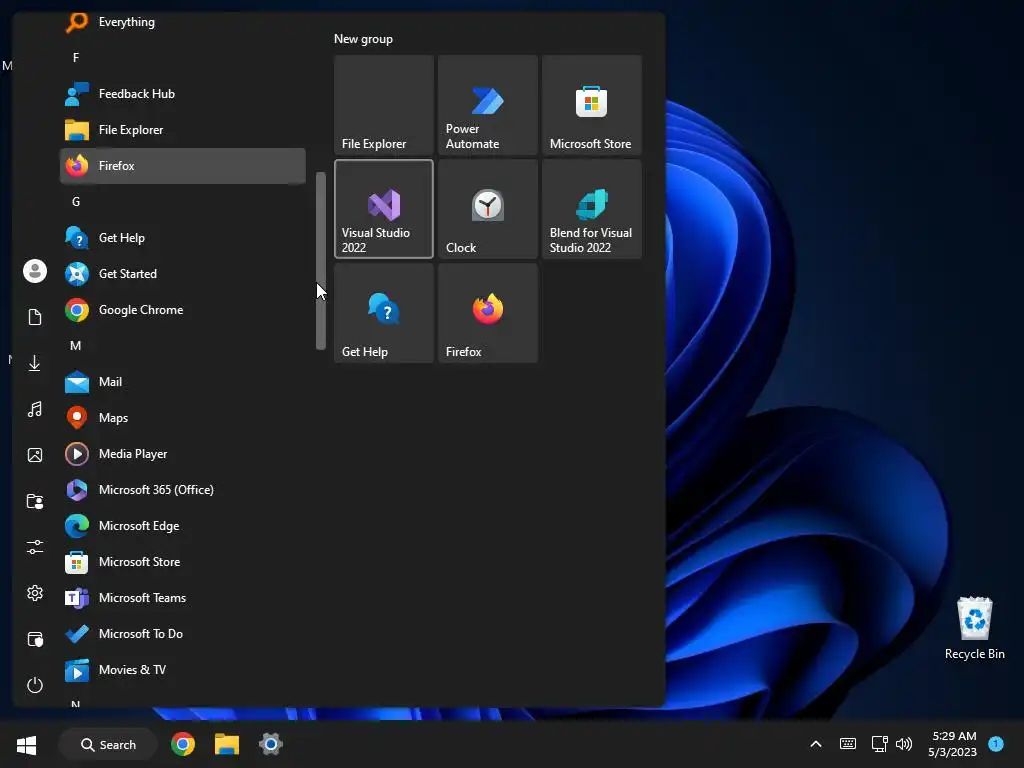Open Chrome from the taskbar
The height and width of the screenshot is (768, 1024).
coord(183,744)
